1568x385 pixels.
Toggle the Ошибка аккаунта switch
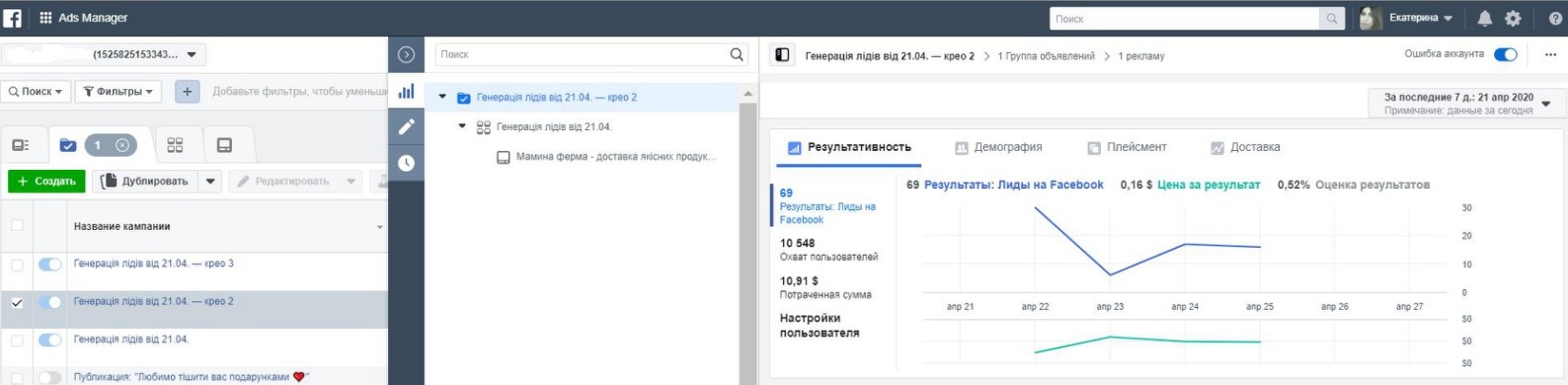1505,54
